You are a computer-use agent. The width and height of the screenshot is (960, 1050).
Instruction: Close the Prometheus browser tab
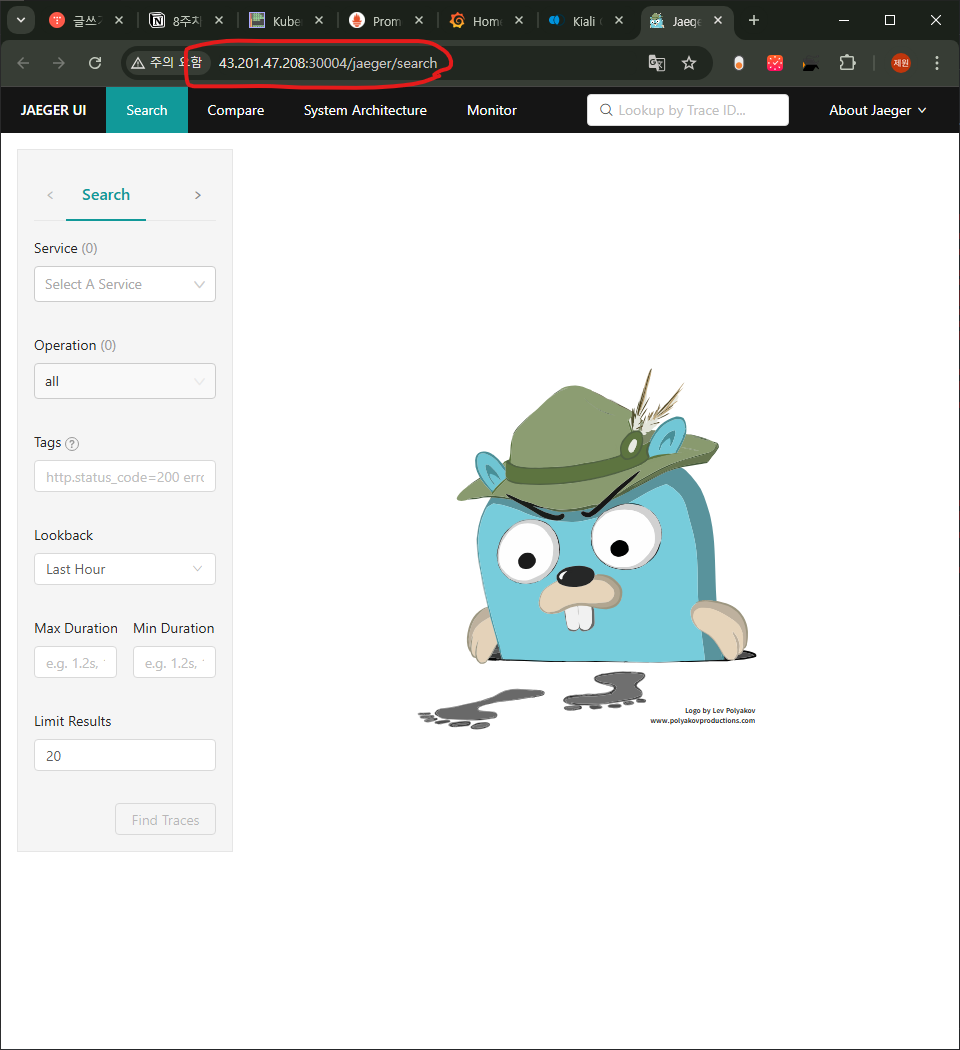pyautogui.click(x=419, y=21)
